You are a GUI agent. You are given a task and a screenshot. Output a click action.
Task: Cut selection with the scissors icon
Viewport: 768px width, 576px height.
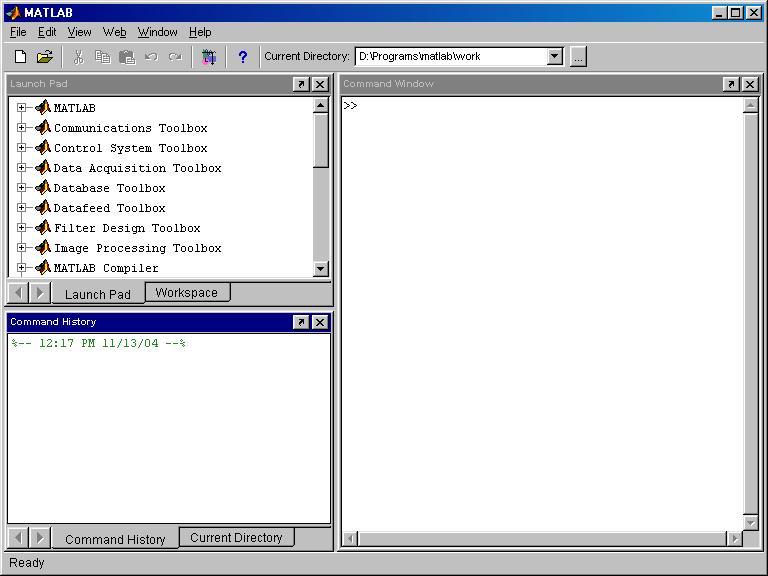pyautogui.click(x=78, y=57)
